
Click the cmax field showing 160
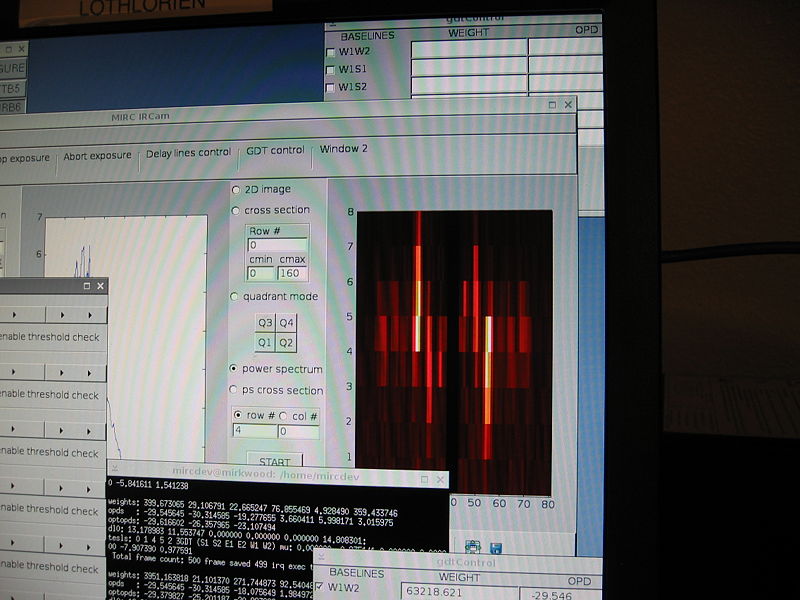tap(292, 273)
